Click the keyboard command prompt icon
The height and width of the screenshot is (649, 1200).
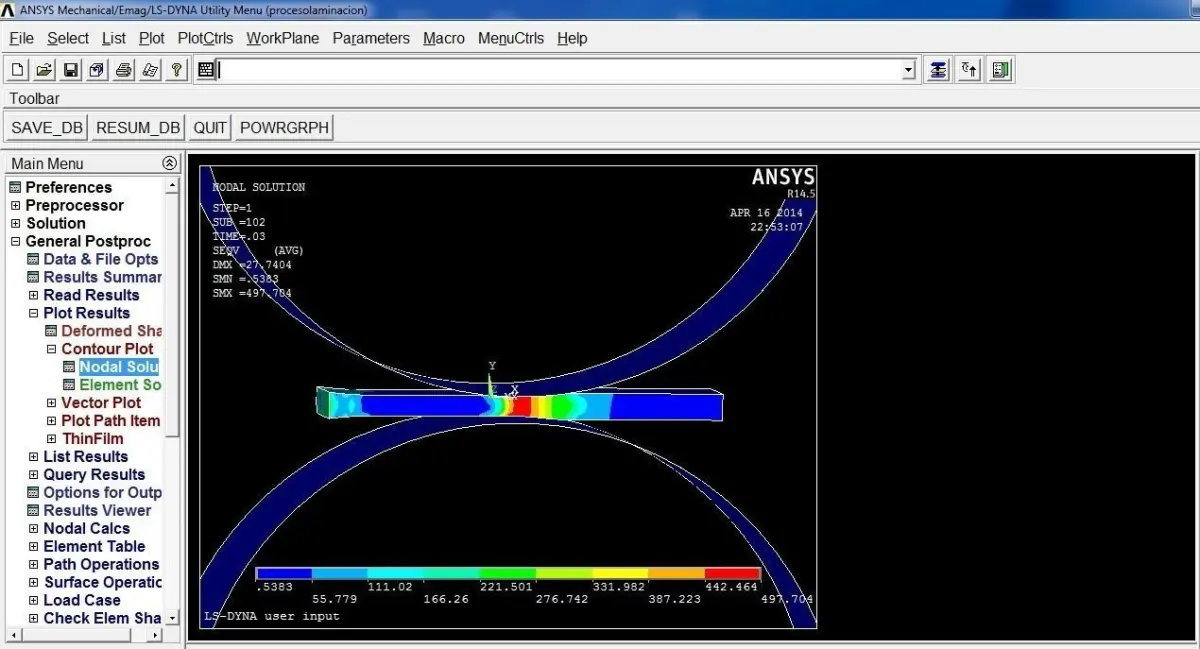pyautogui.click(x=206, y=70)
